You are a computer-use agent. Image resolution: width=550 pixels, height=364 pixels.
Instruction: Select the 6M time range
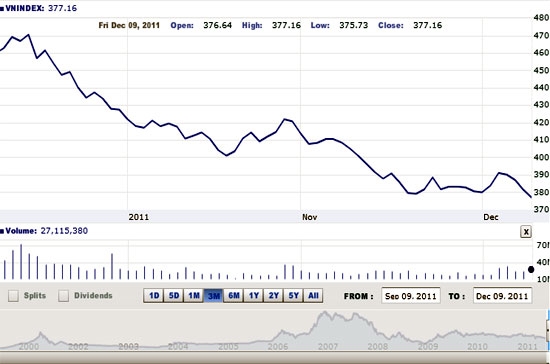234,296
